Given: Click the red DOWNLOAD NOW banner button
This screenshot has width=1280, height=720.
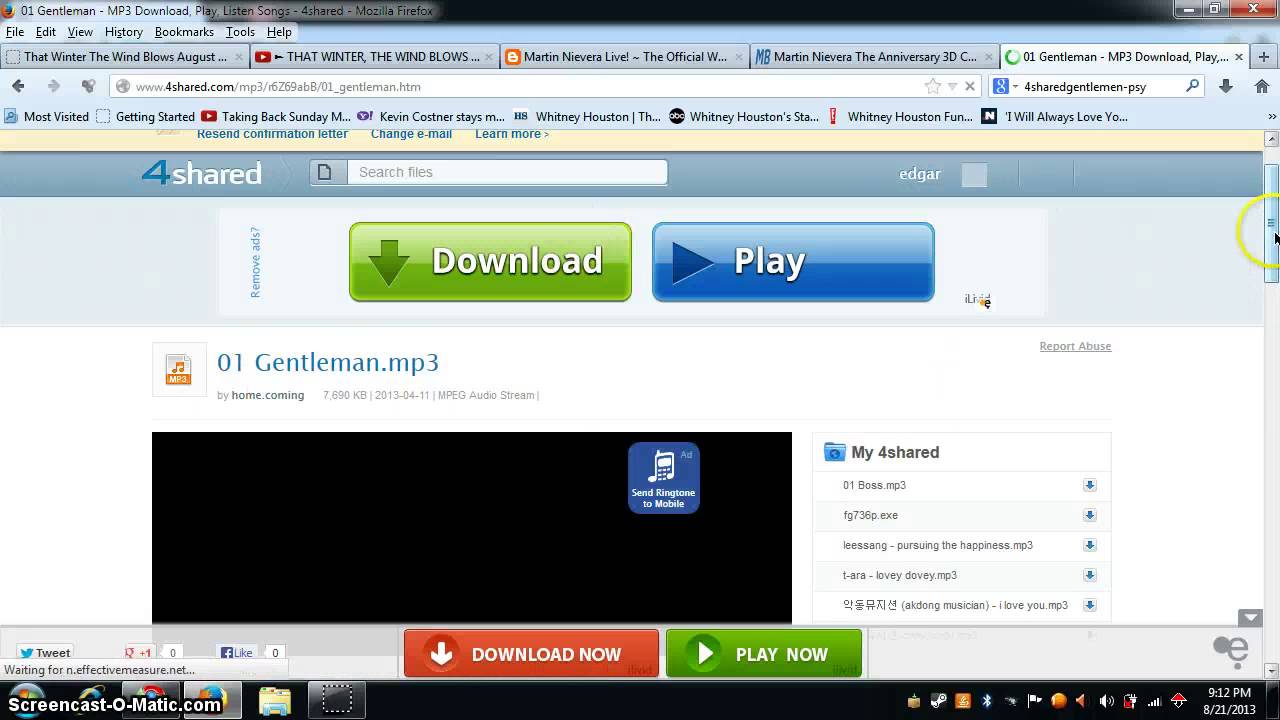Looking at the screenshot, I should pyautogui.click(x=531, y=654).
